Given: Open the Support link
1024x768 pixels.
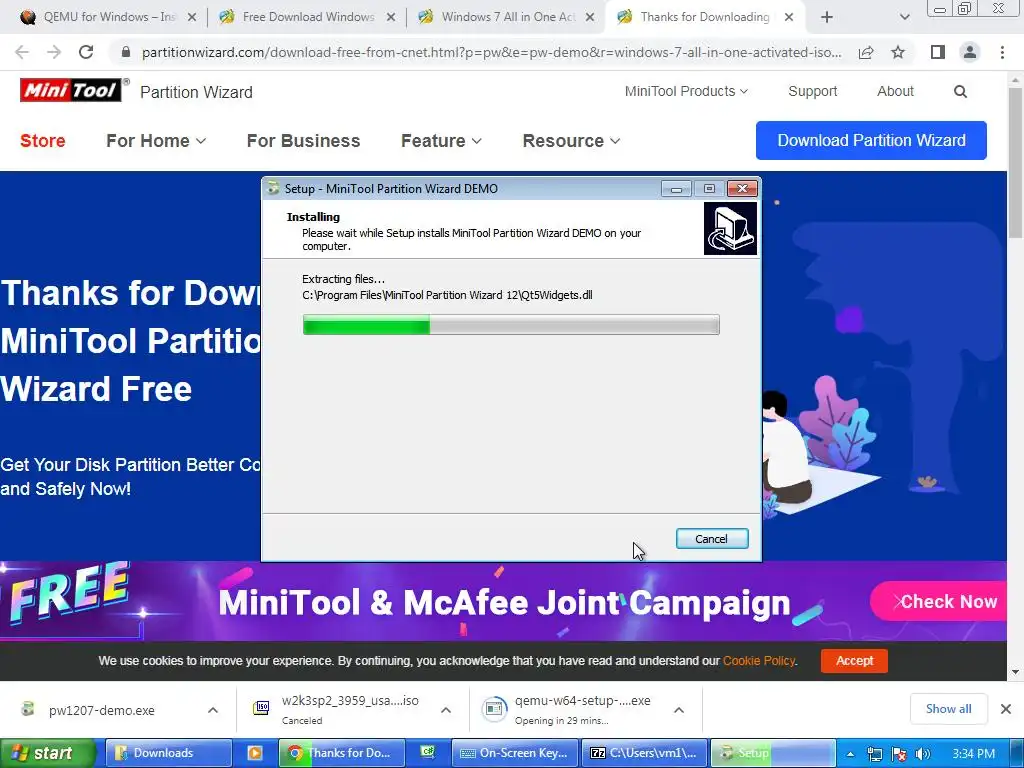Looking at the screenshot, I should click(812, 91).
